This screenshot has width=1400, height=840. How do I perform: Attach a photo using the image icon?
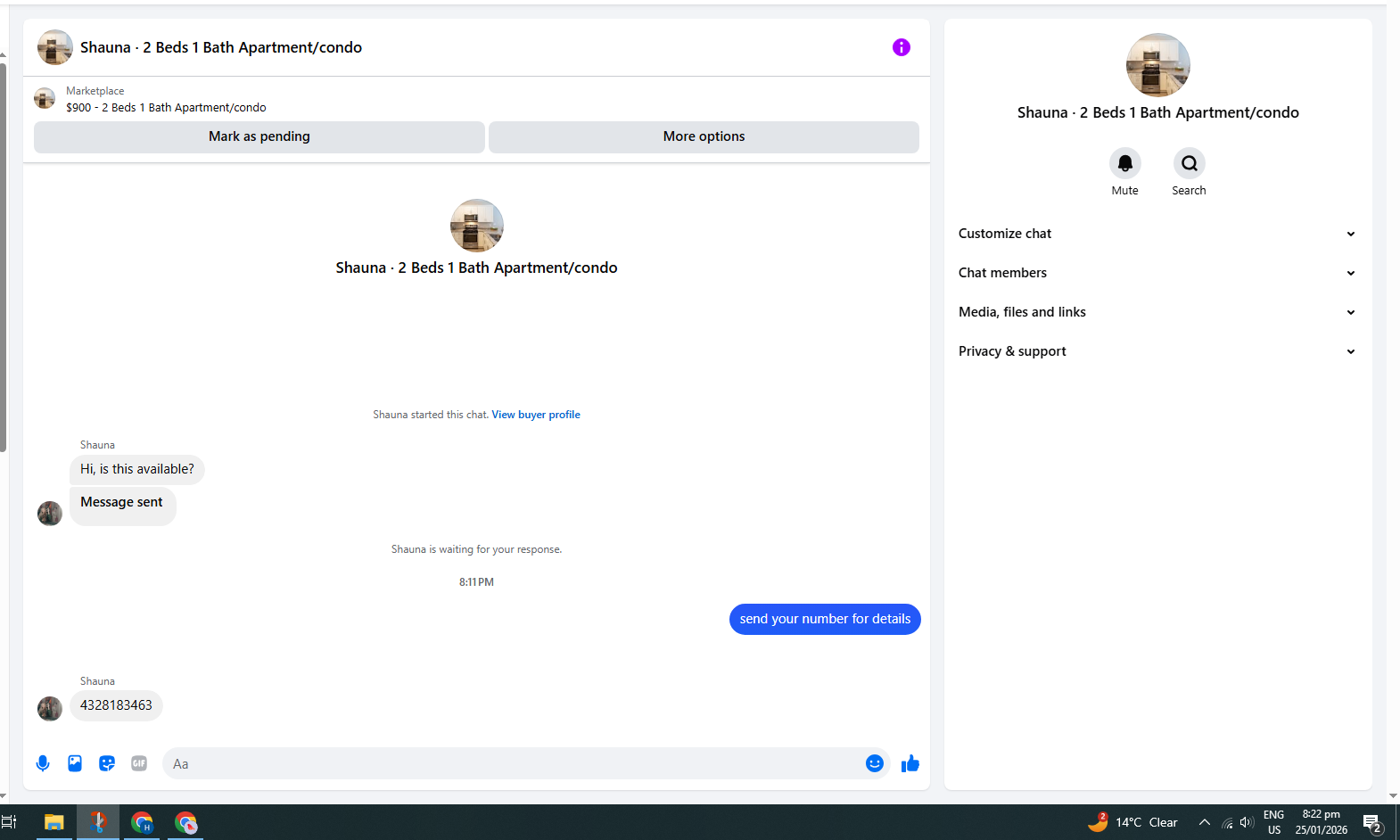75,763
